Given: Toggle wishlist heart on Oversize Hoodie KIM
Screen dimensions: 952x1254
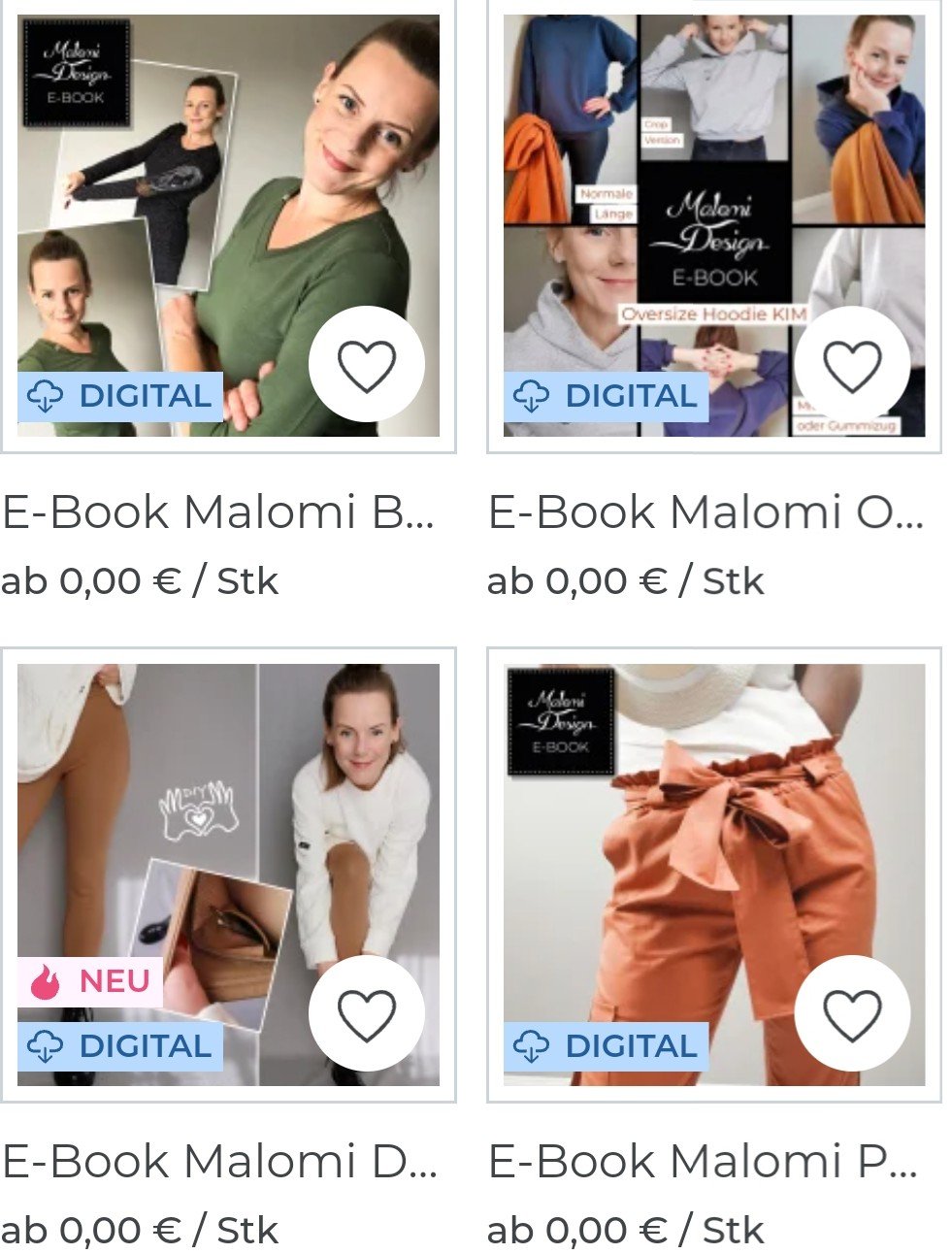Looking at the screenshot, I should [852, 365].
